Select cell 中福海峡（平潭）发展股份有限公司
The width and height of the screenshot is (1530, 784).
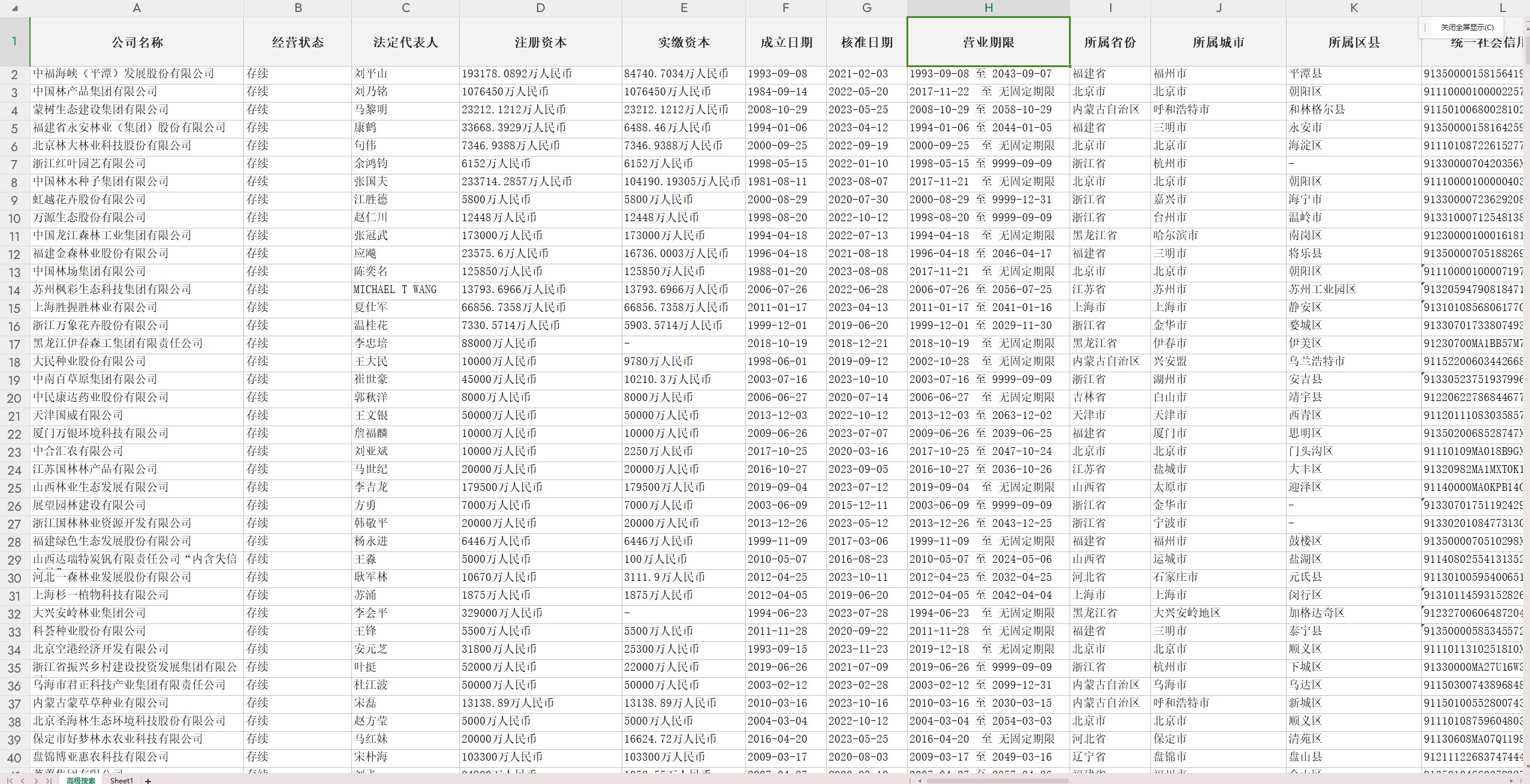click(137, 74)
